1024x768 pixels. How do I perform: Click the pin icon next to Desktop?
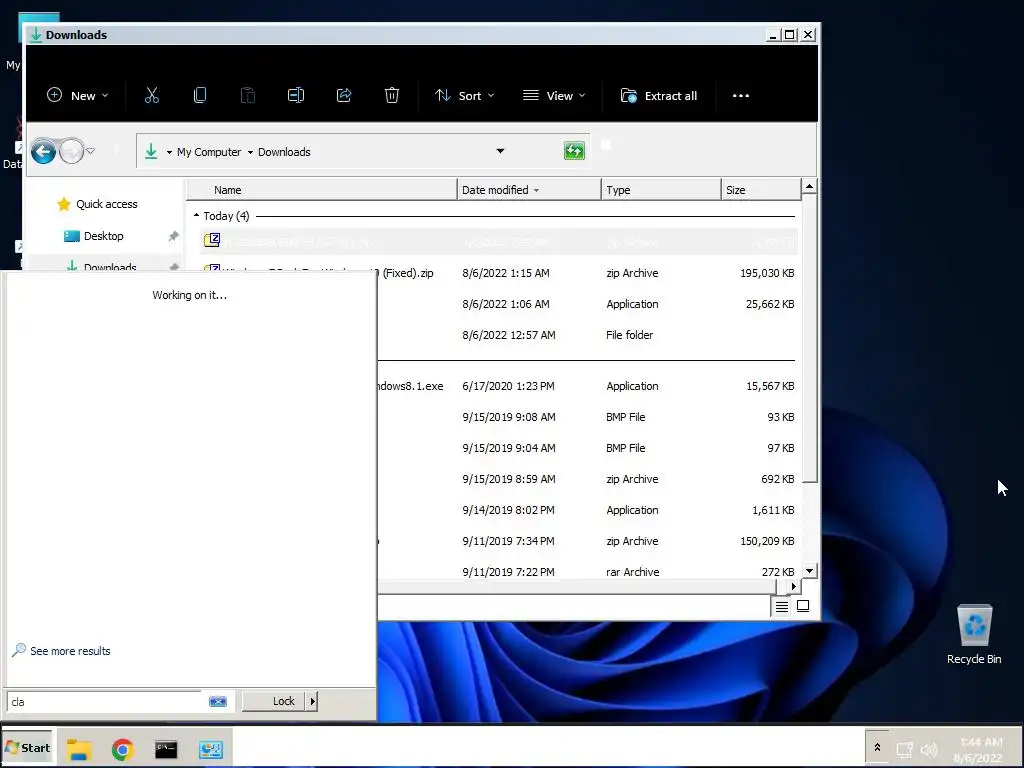pyautogui.click(x=173, y=236)
